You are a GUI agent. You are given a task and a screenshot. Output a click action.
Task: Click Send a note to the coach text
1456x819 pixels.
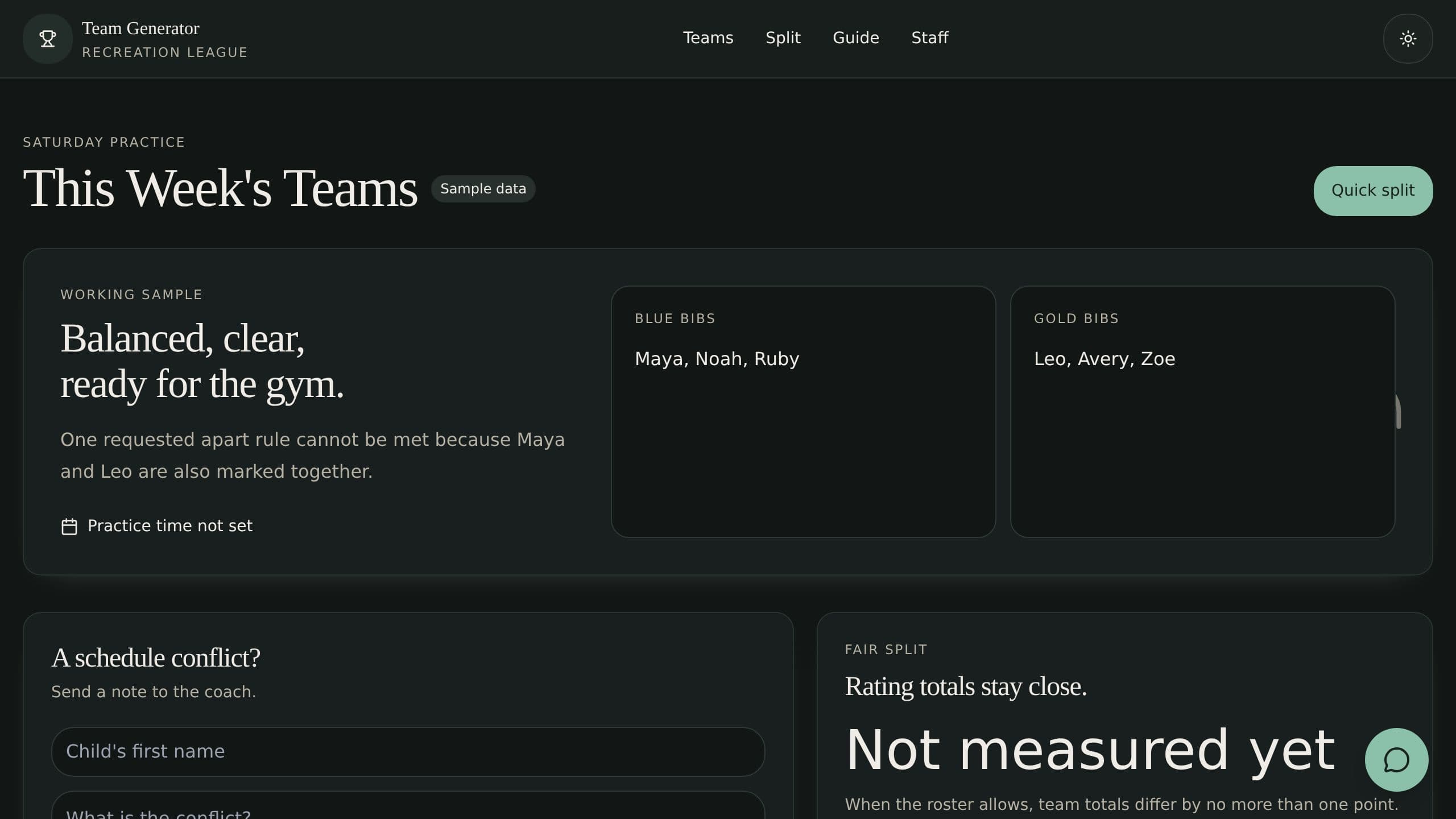pos(154,692)
